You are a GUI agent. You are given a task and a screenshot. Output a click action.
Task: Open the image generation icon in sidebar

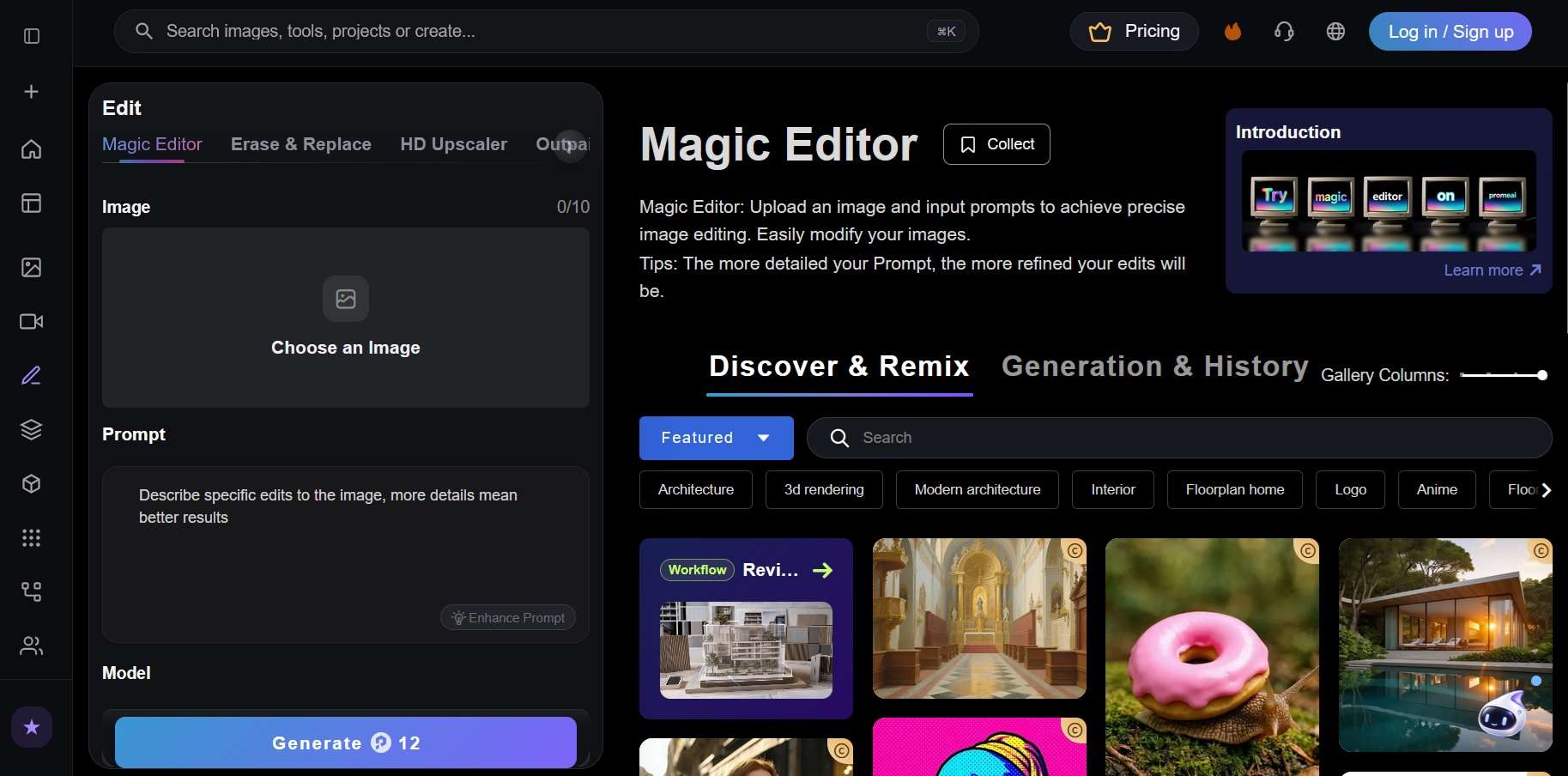click(32, 268)
